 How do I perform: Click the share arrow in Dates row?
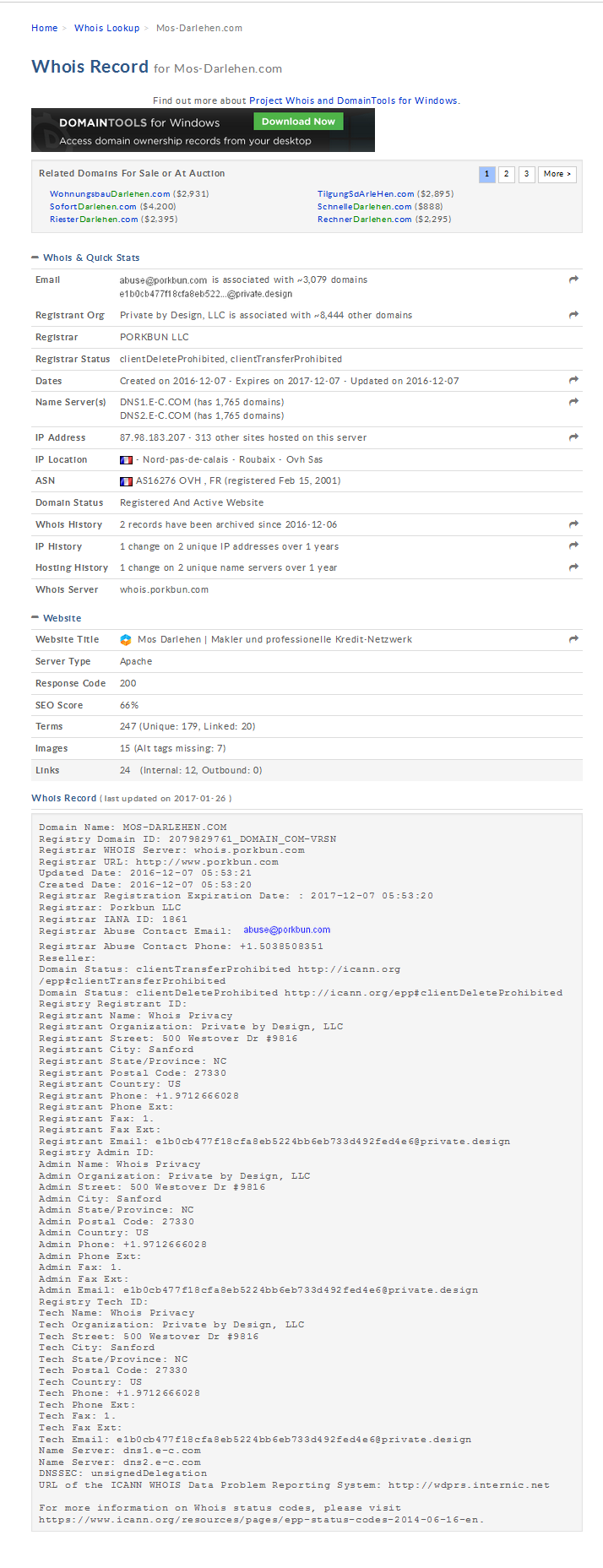[x=573, y=381]
